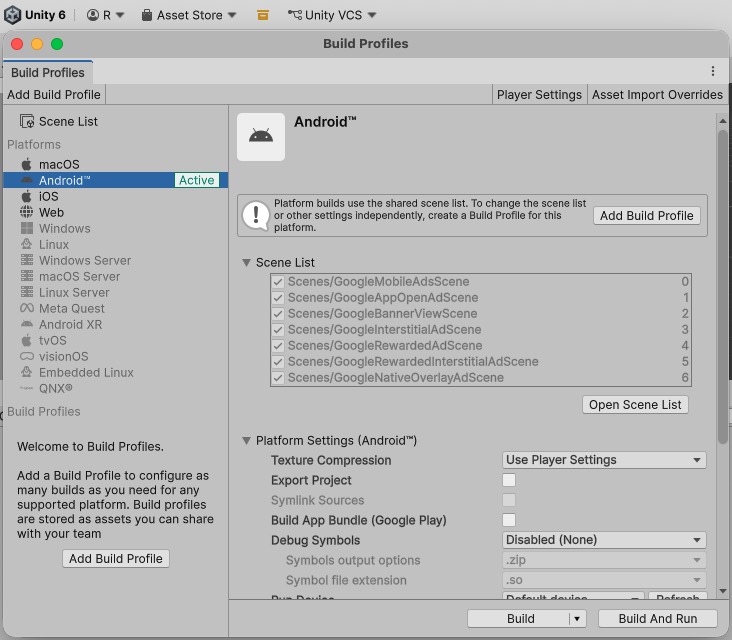Toggle GoogleInterstitialAdScene checkbox

[278, 330]
